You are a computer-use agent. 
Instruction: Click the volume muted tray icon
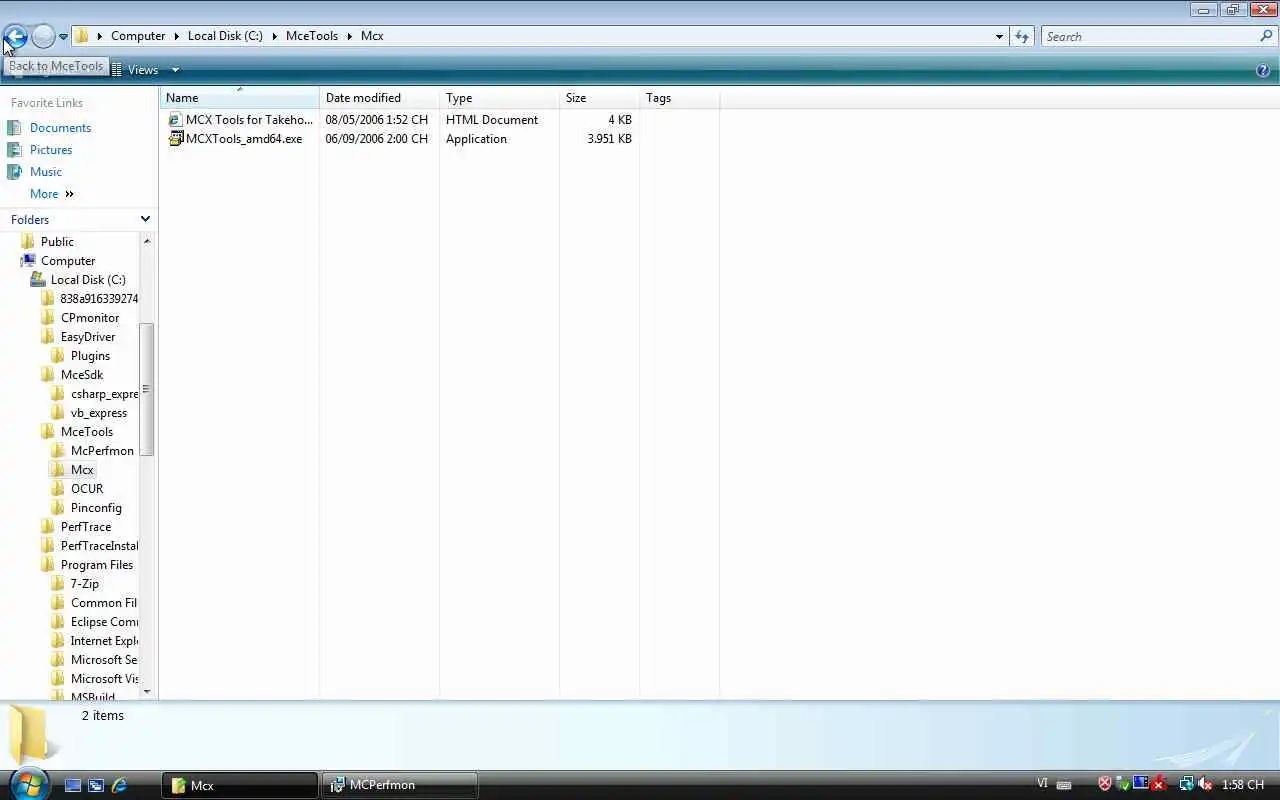pos(1205,785)
